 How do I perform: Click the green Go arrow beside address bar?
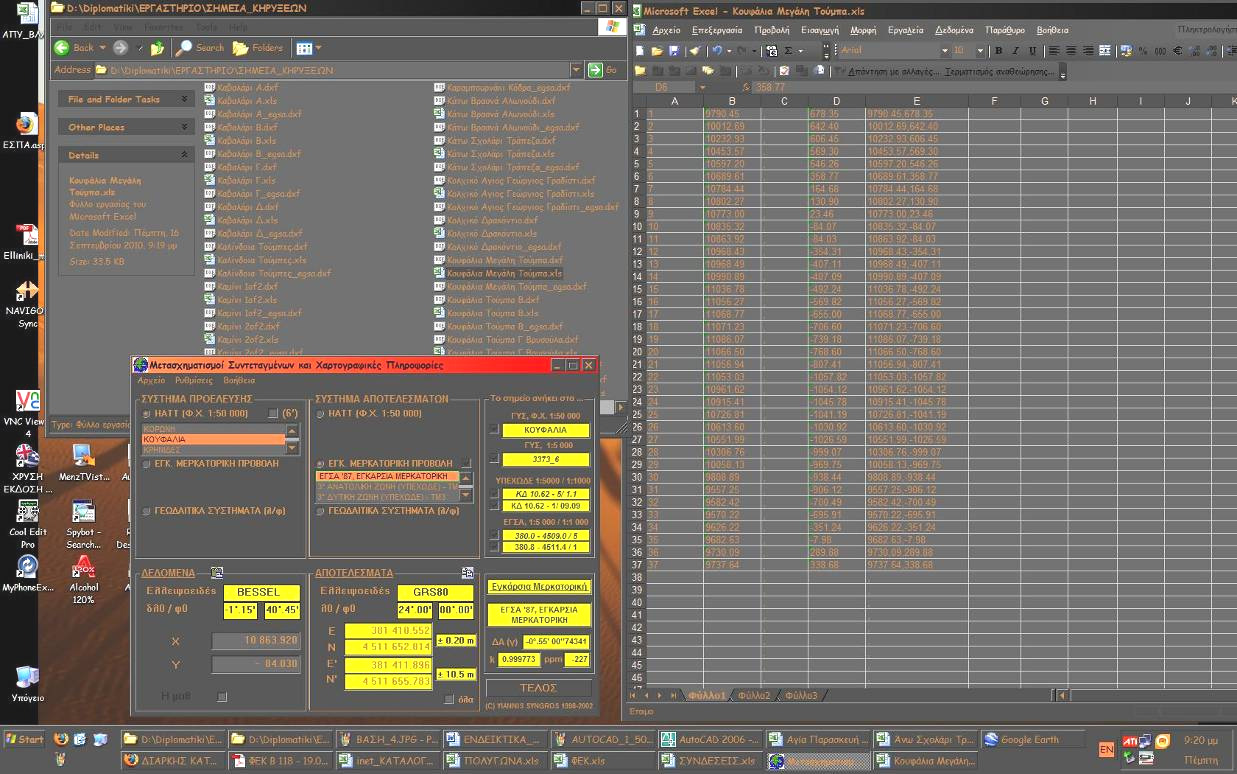coord(595,70)
